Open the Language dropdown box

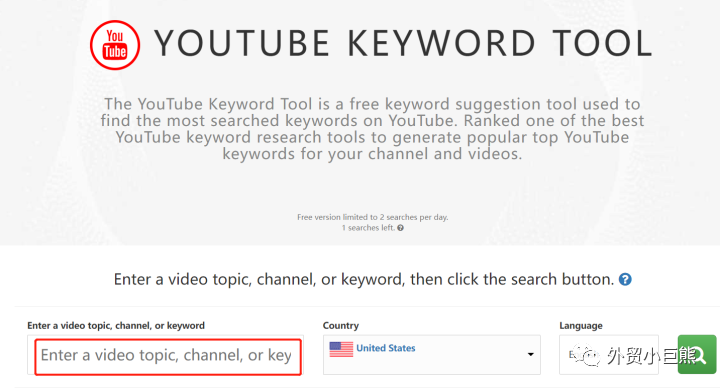pyautogui.click(x=609, y=354)
